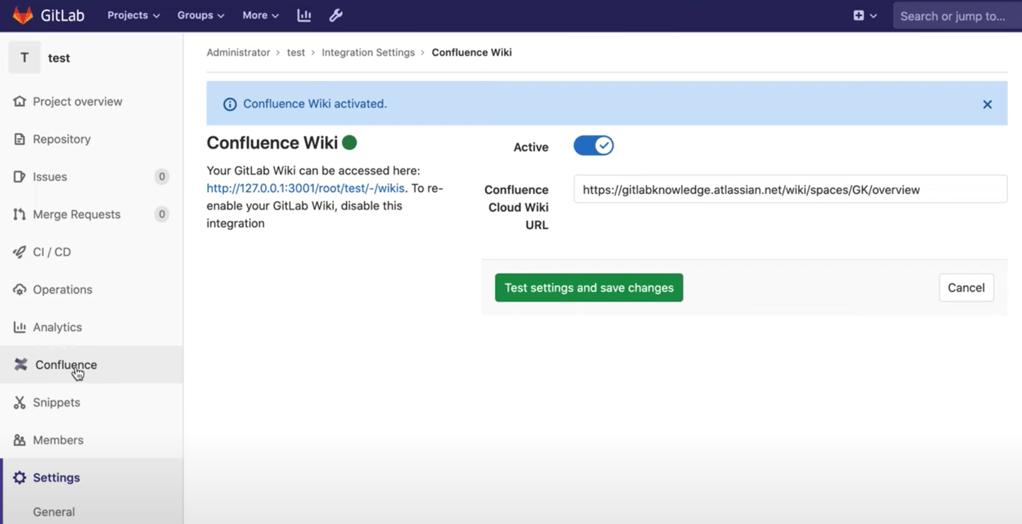Open the admin area wrench icon
This screenshot has height=524, width=1022.
click(x=336, y=16)
